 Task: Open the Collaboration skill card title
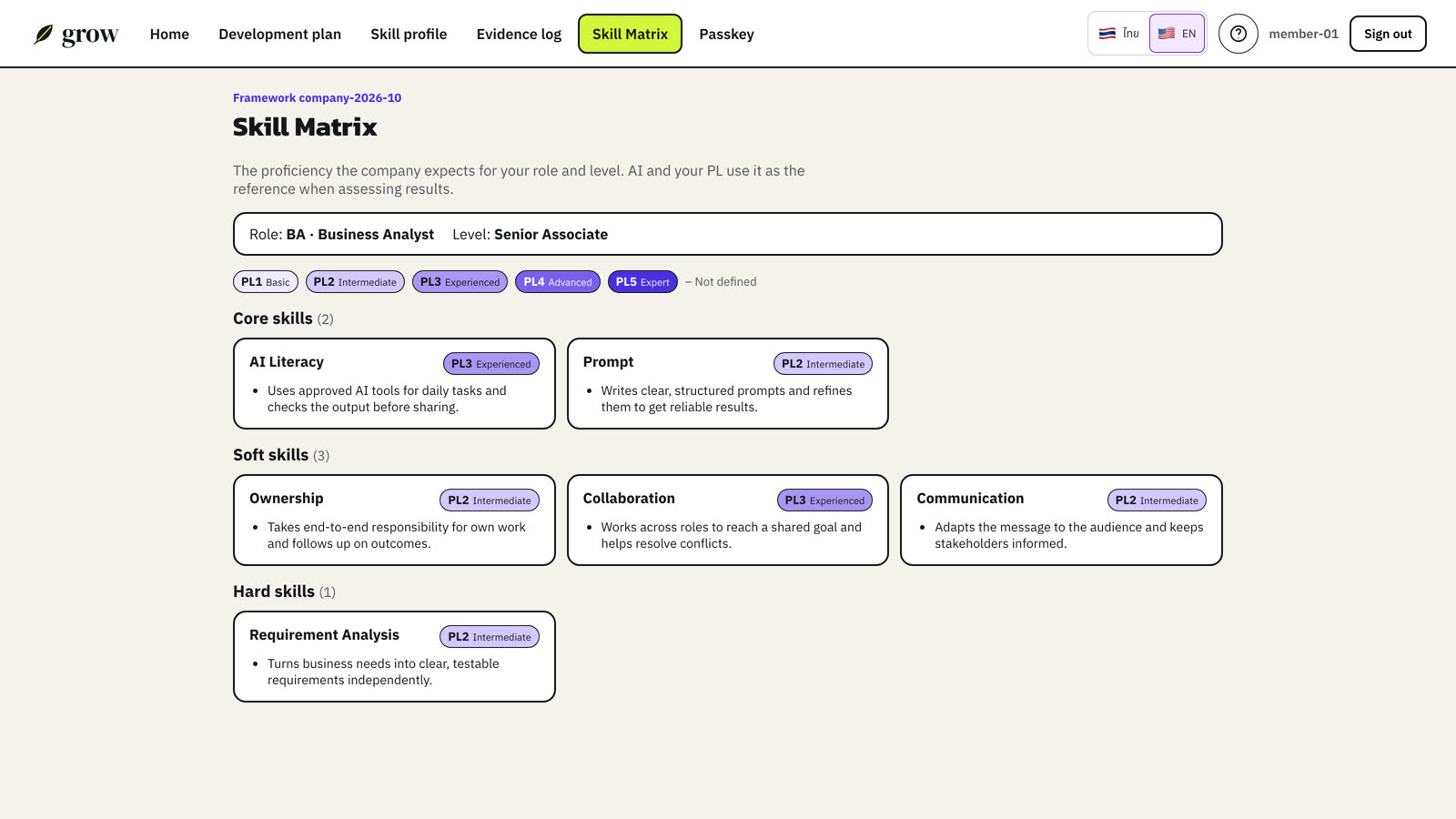click(629, 498)
